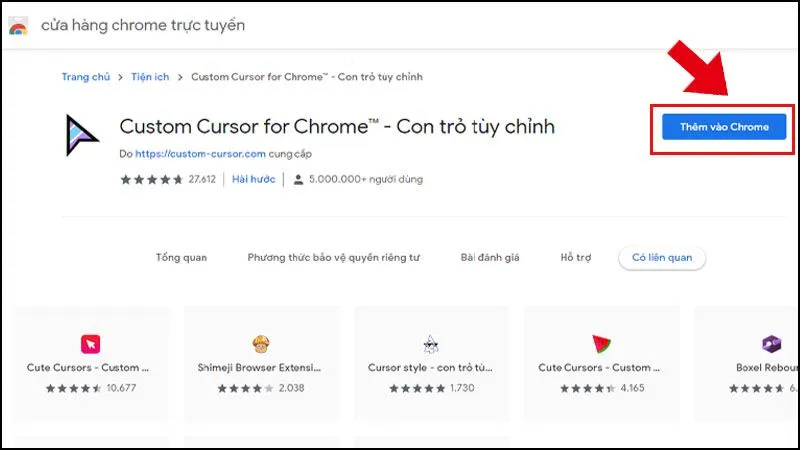Click the Custom Cursor extension arrow icon
Viewport: 800px width, 450px height.
(81, 135)
